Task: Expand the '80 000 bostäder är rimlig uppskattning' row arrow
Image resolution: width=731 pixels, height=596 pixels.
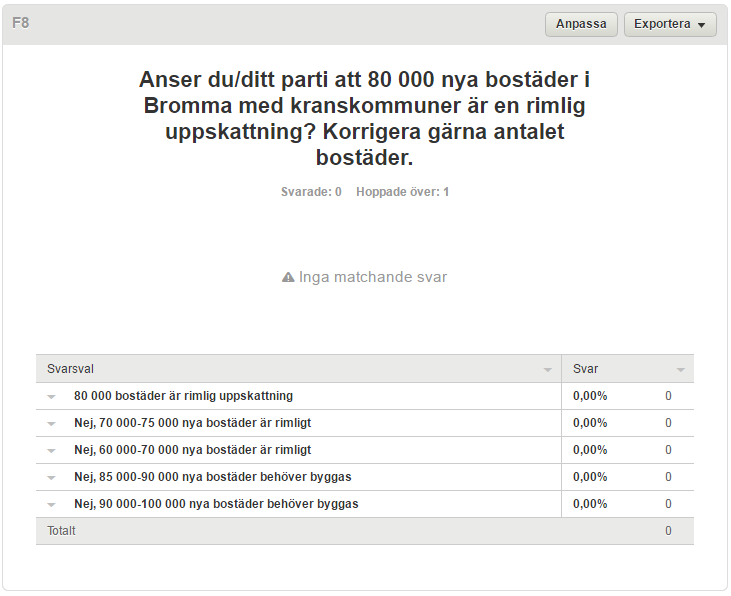Action: [51, 397]
